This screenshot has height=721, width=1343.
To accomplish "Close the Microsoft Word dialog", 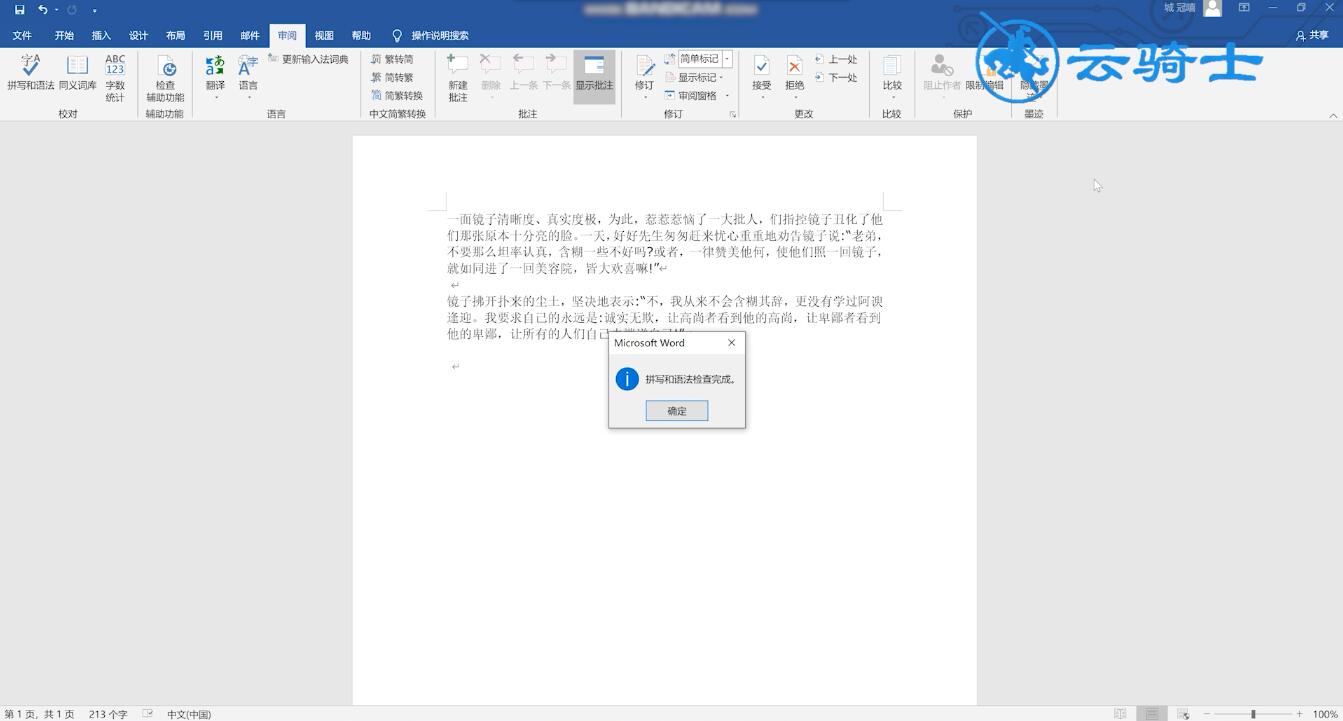I will 731,343.
